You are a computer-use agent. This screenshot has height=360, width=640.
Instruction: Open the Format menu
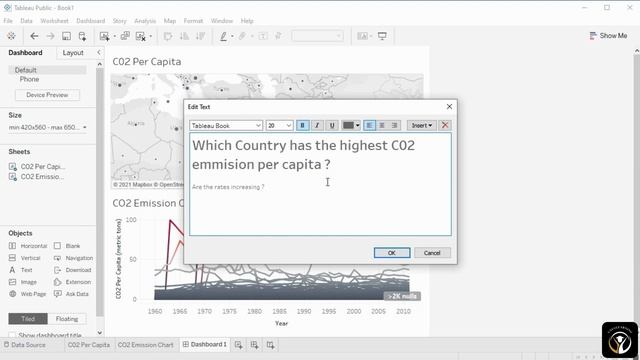[193, 21]
